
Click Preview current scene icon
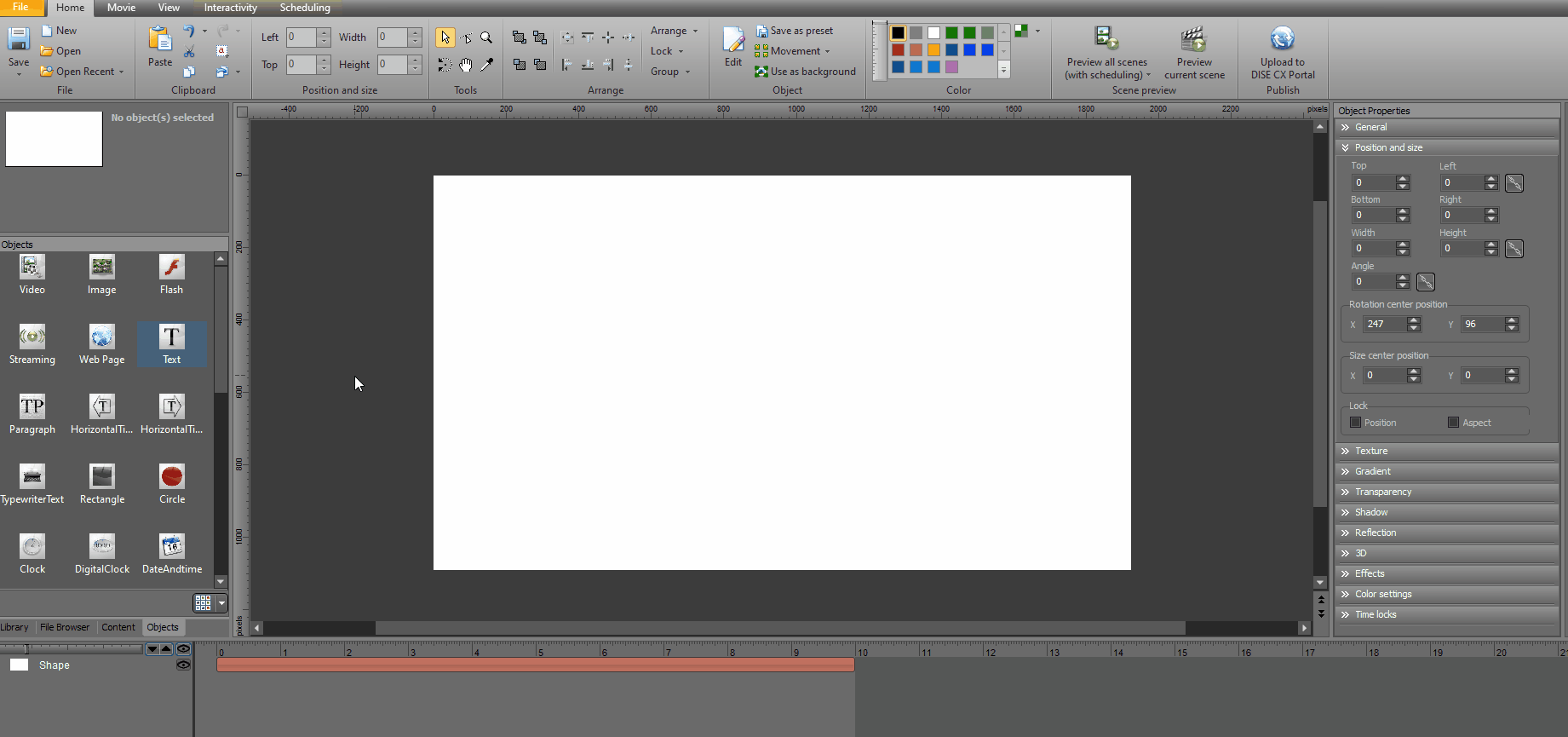coord(1194,39)
